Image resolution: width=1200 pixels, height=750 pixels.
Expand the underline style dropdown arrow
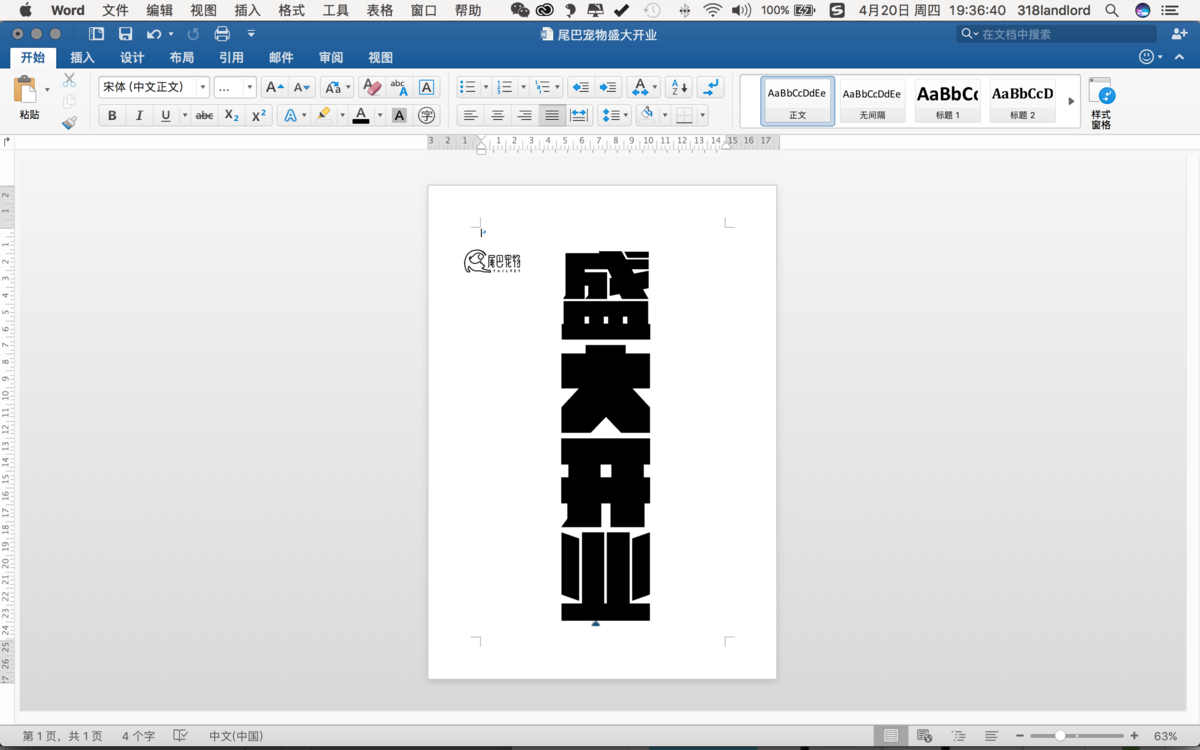(184, 116)
